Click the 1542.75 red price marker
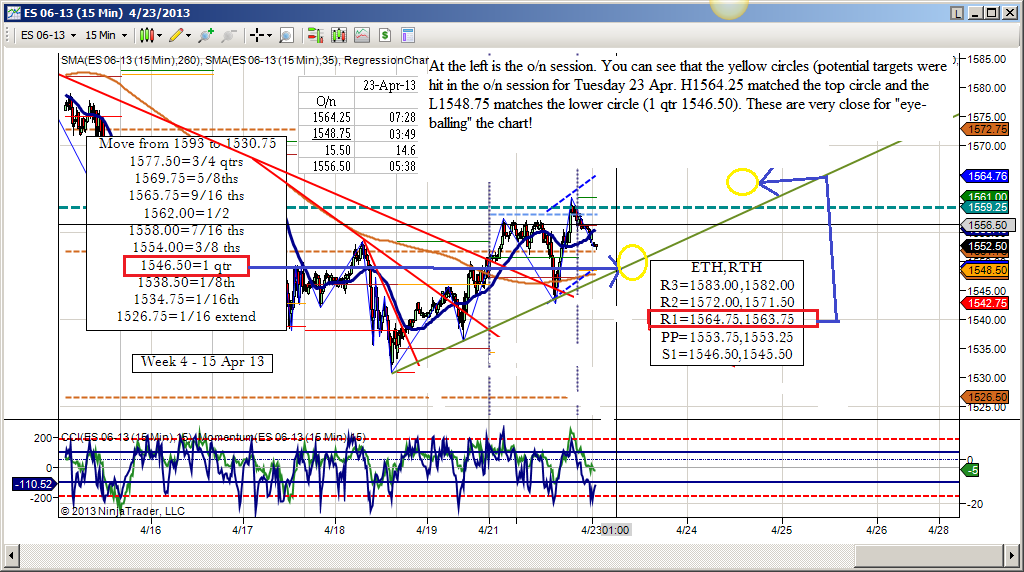Screen dimensions: 1024x572 (x=987, y=303)
